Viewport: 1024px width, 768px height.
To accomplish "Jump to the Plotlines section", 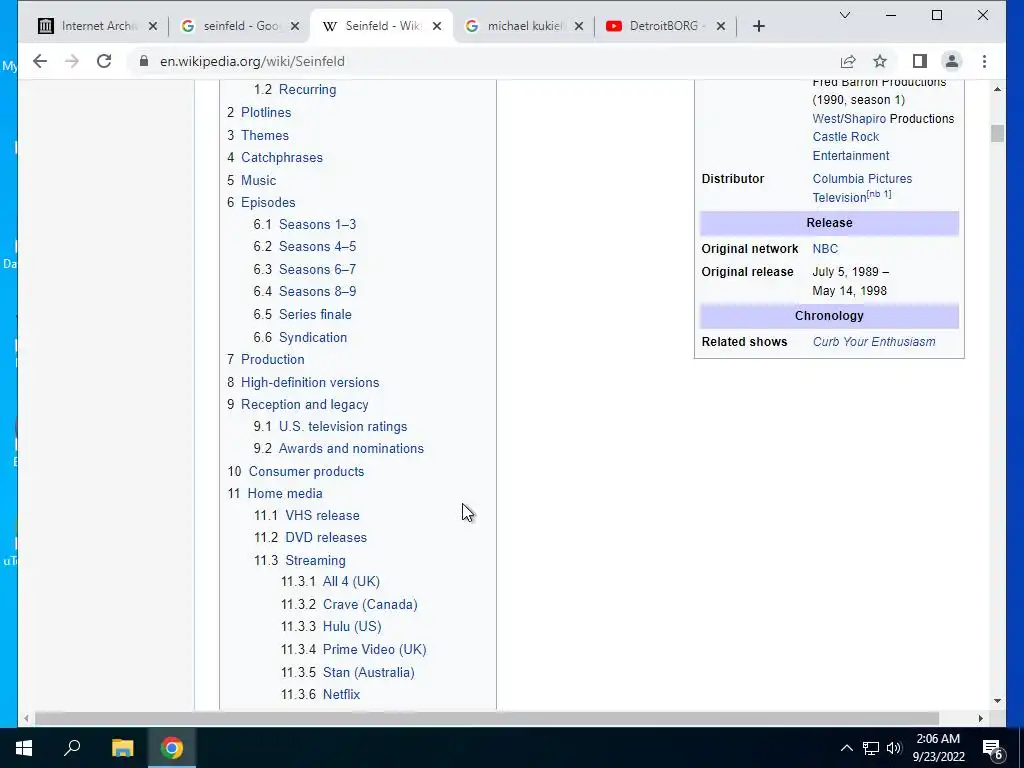I will 266,112.
